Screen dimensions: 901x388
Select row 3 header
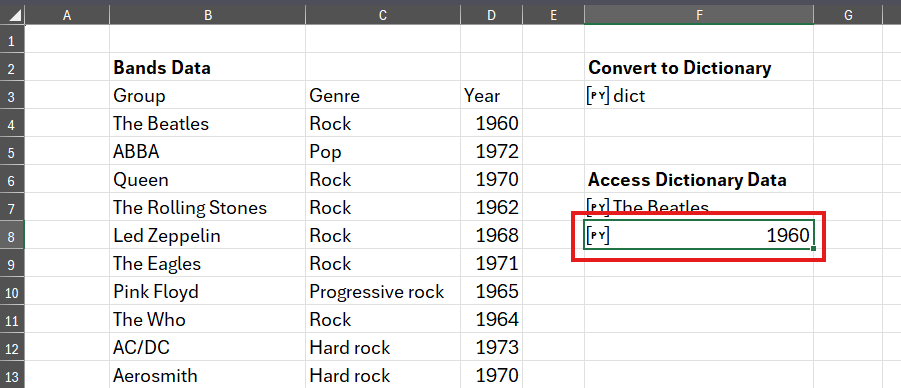tap(12, 95)
